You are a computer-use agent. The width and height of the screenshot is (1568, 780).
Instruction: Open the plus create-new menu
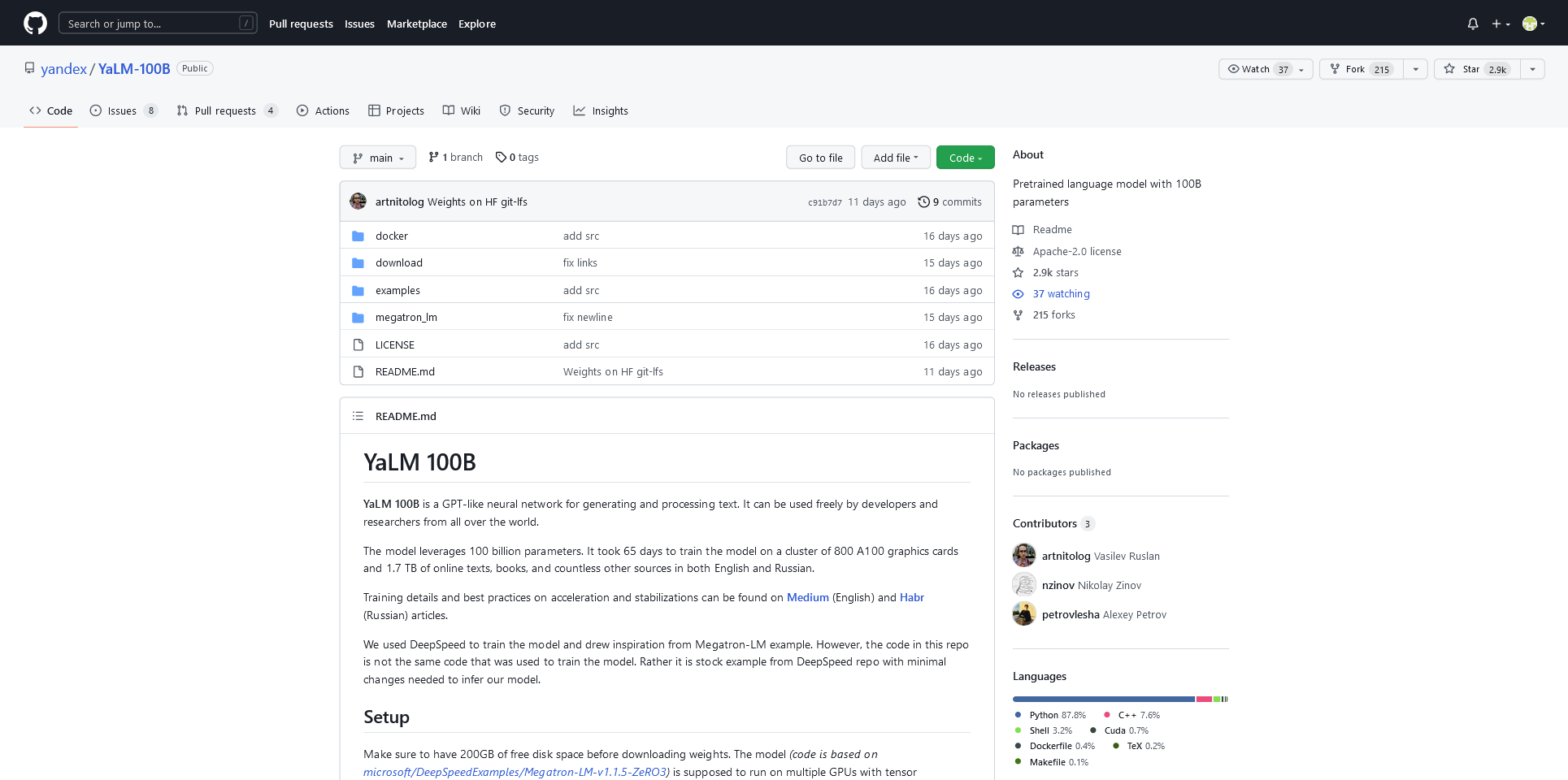(x=1501, y=24)
